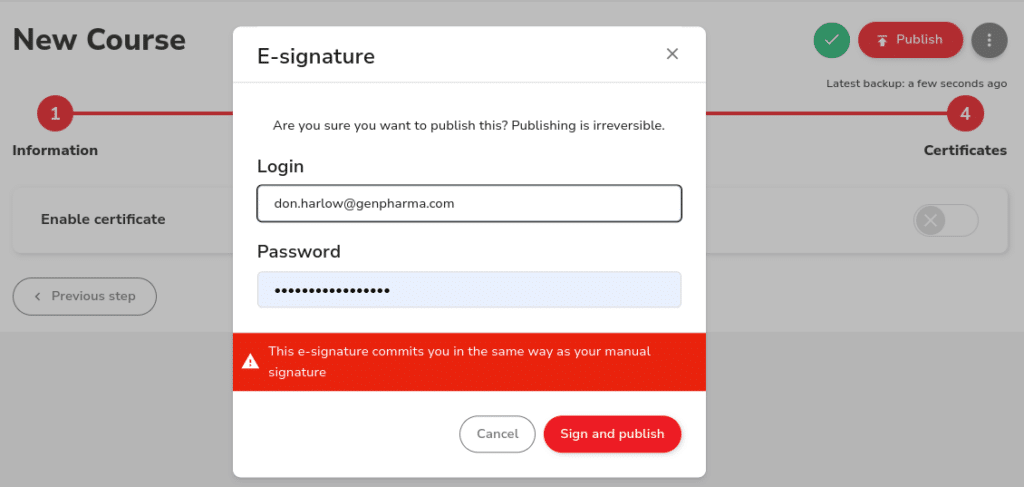The image size is (1024, 487).
Task: Click the warning triangle icon in red banner
Action: point(252,362)
